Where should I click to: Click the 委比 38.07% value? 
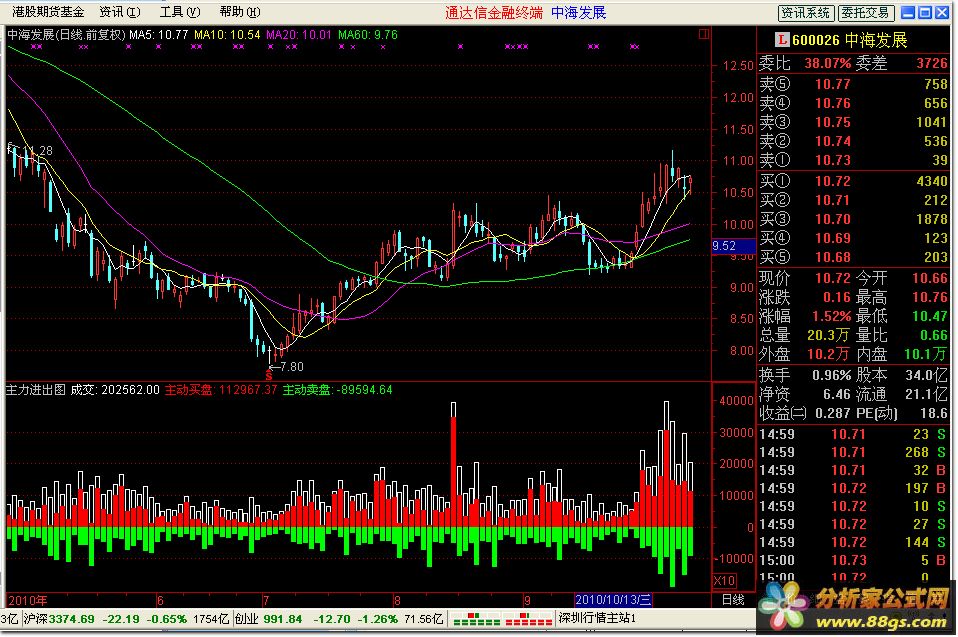coord(828,63)
